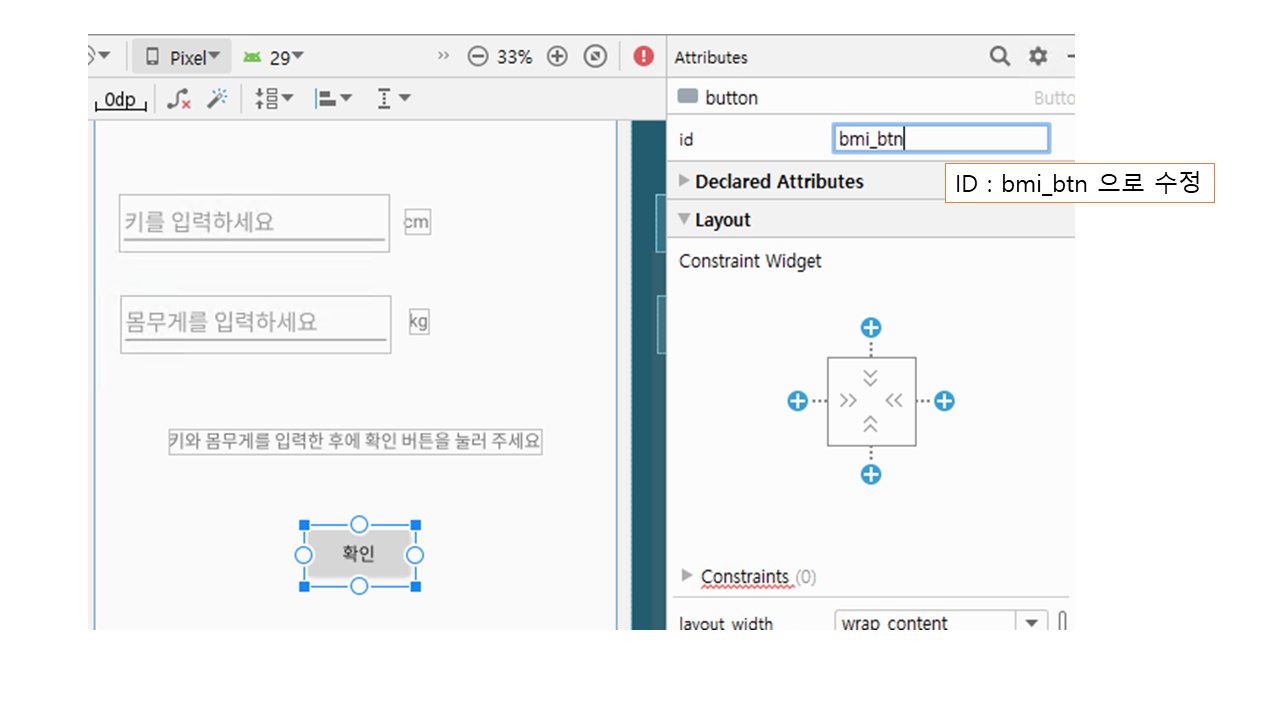Collapse the Layout section
The height and width of the screenshot is (720, 1280).
[x=685, y=219]
